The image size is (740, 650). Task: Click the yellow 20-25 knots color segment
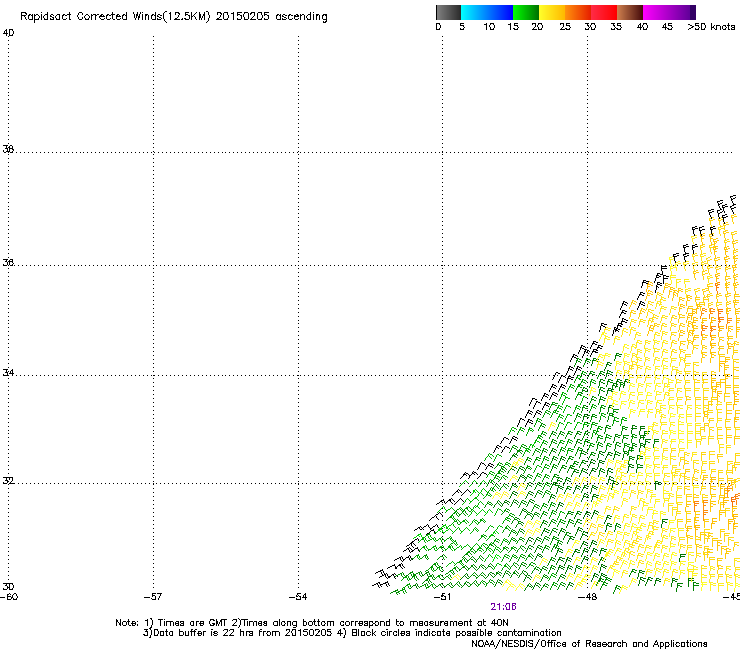552,12
